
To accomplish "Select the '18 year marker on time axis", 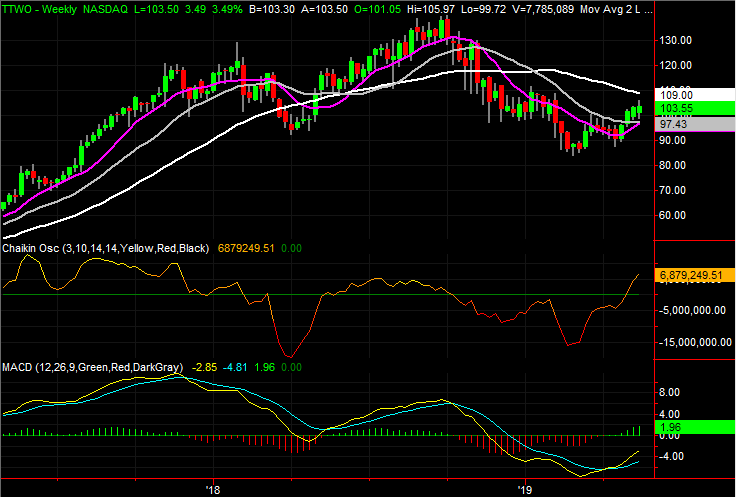I will click(212, 489).
